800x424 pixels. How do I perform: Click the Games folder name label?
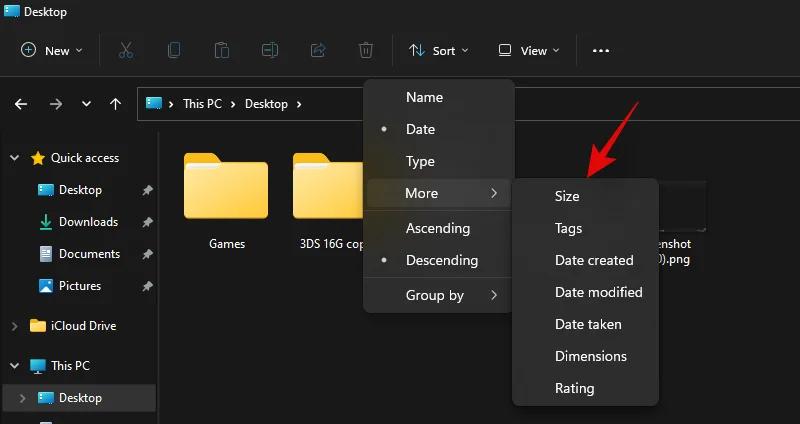[x=227, y=244]
